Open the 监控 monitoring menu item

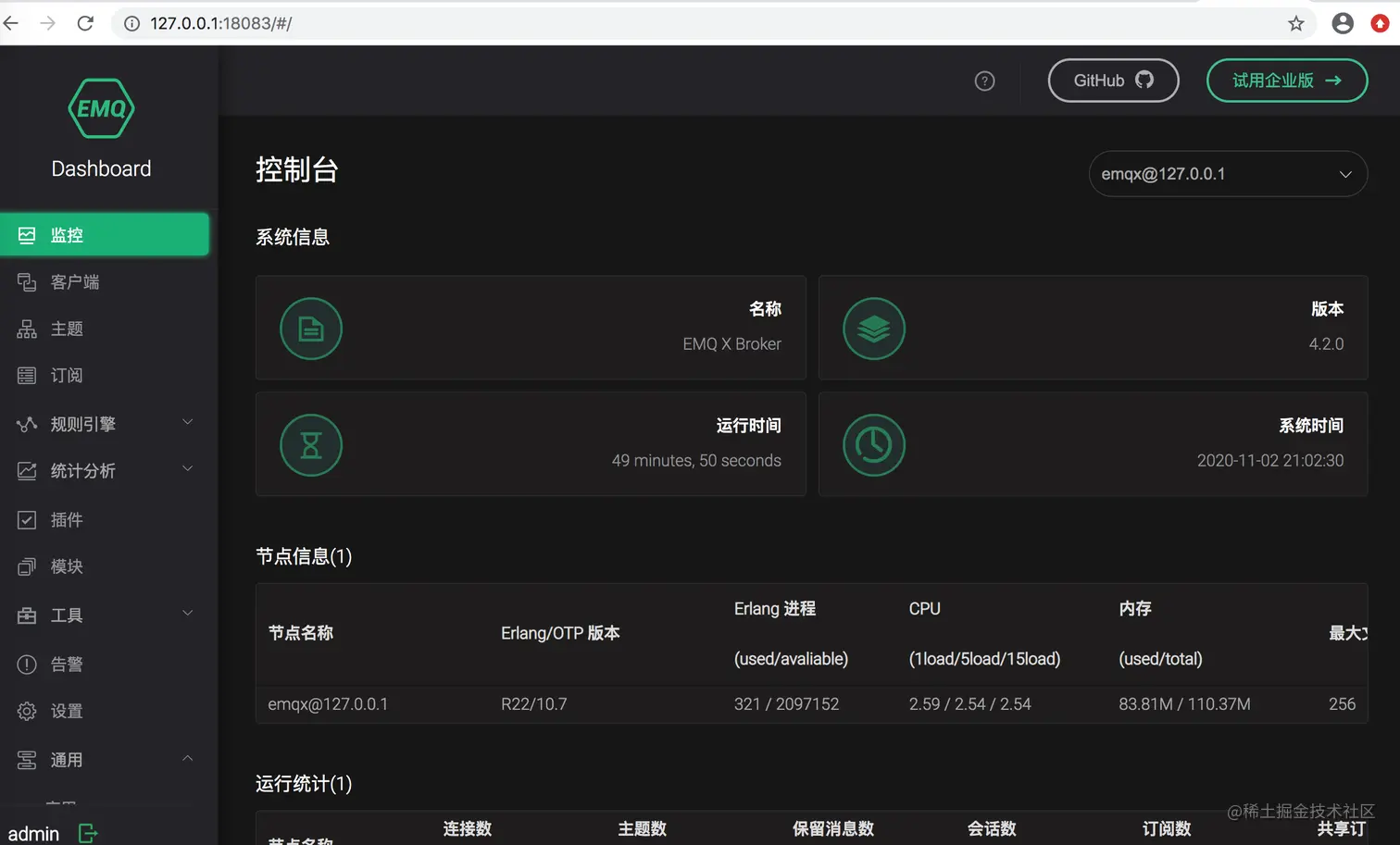point(104,235)
